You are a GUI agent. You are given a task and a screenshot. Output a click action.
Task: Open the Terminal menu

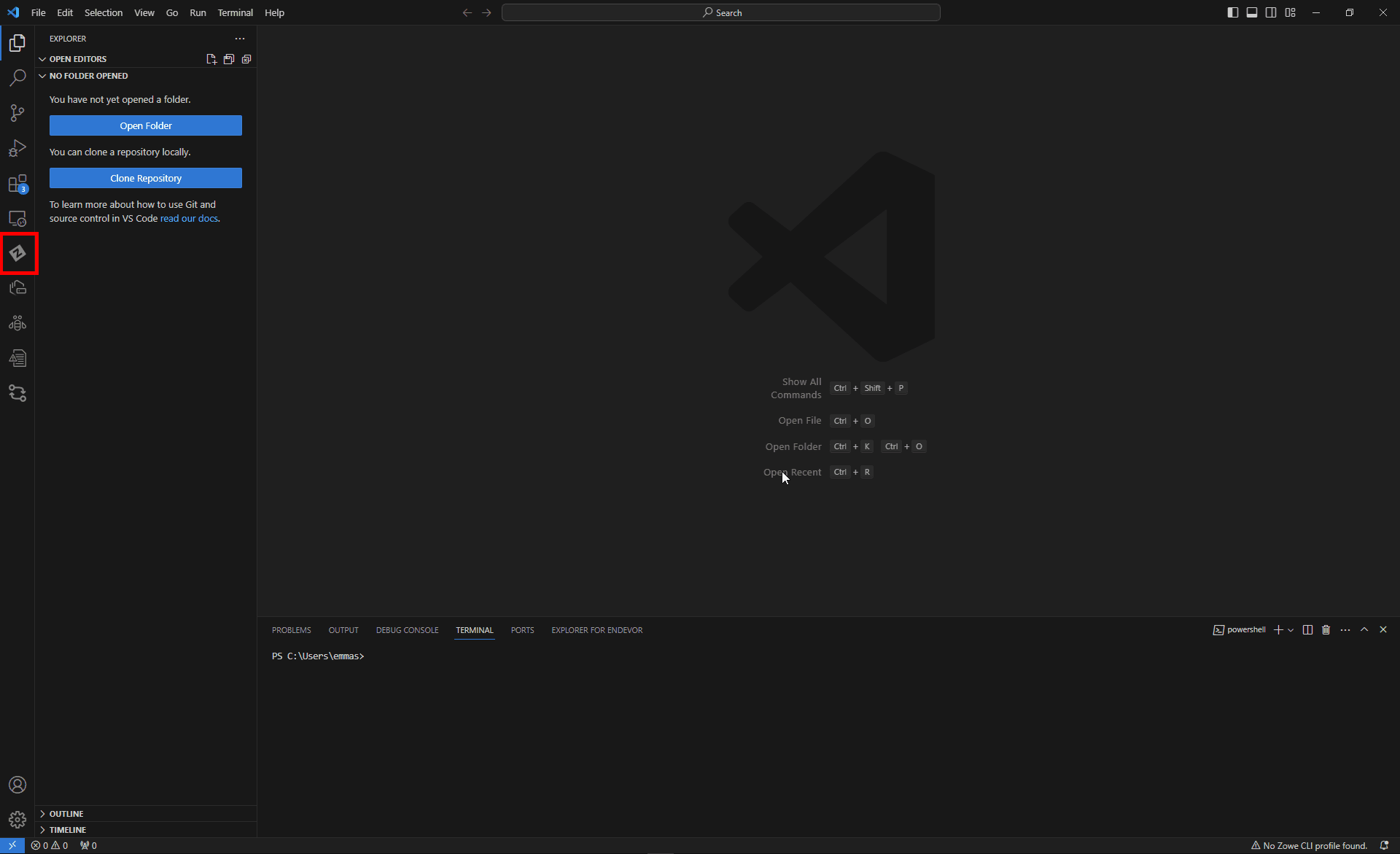click(x=235, y=12)
